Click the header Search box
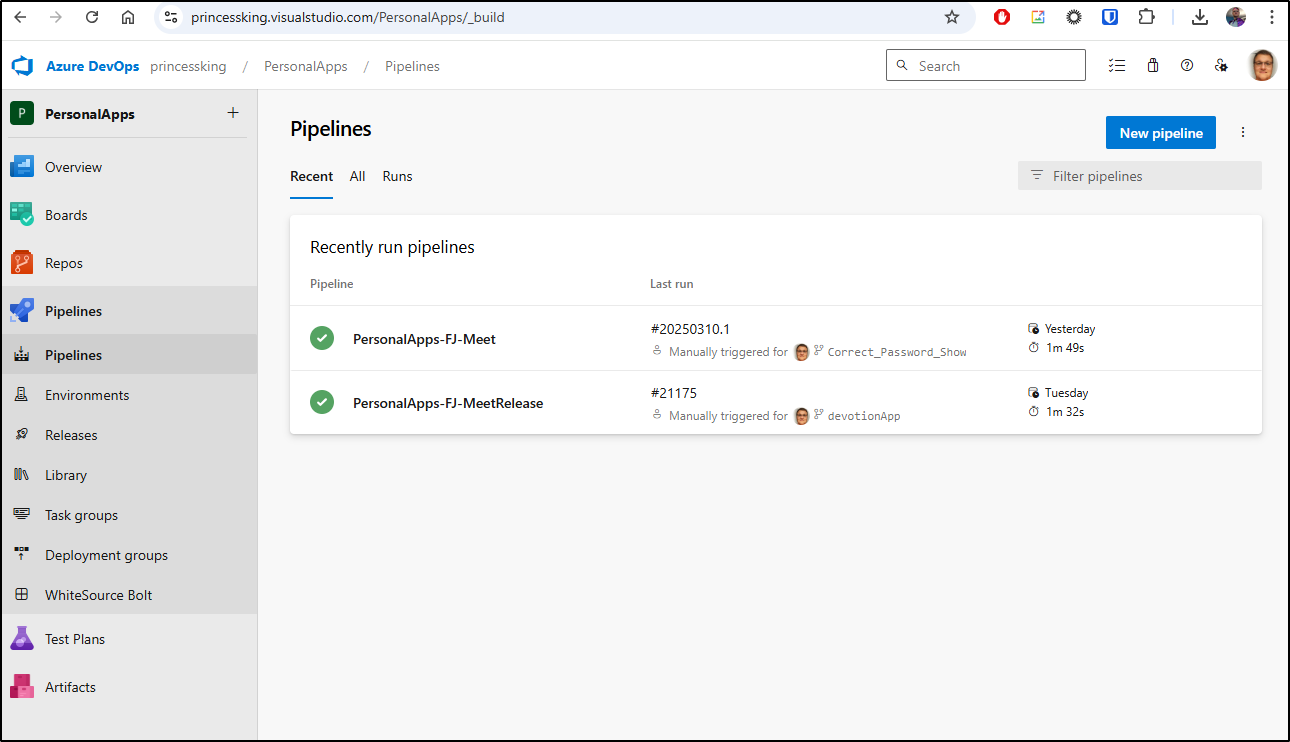 tap(986, 66)
